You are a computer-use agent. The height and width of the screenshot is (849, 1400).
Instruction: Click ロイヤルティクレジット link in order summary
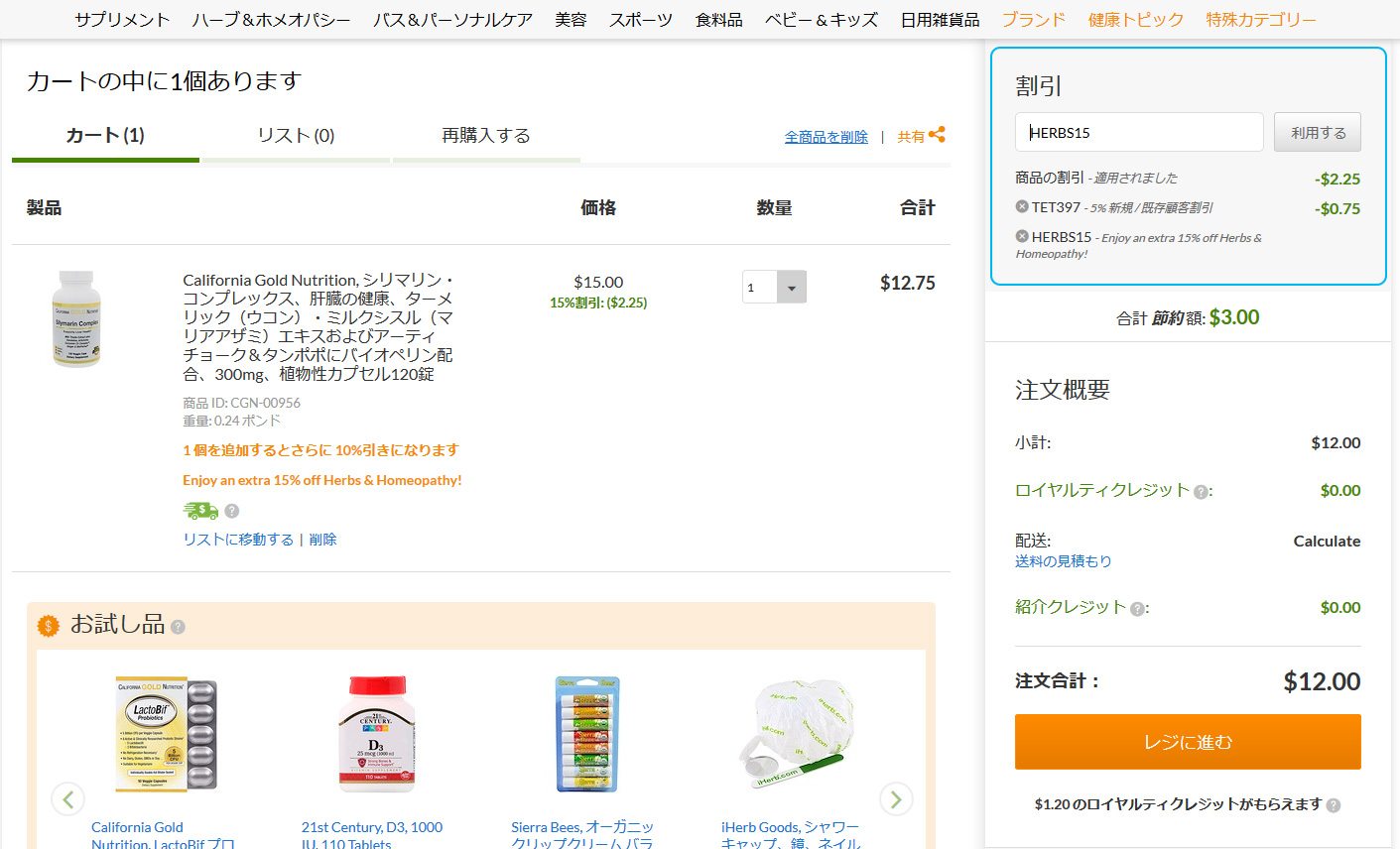coord(1102,490)
